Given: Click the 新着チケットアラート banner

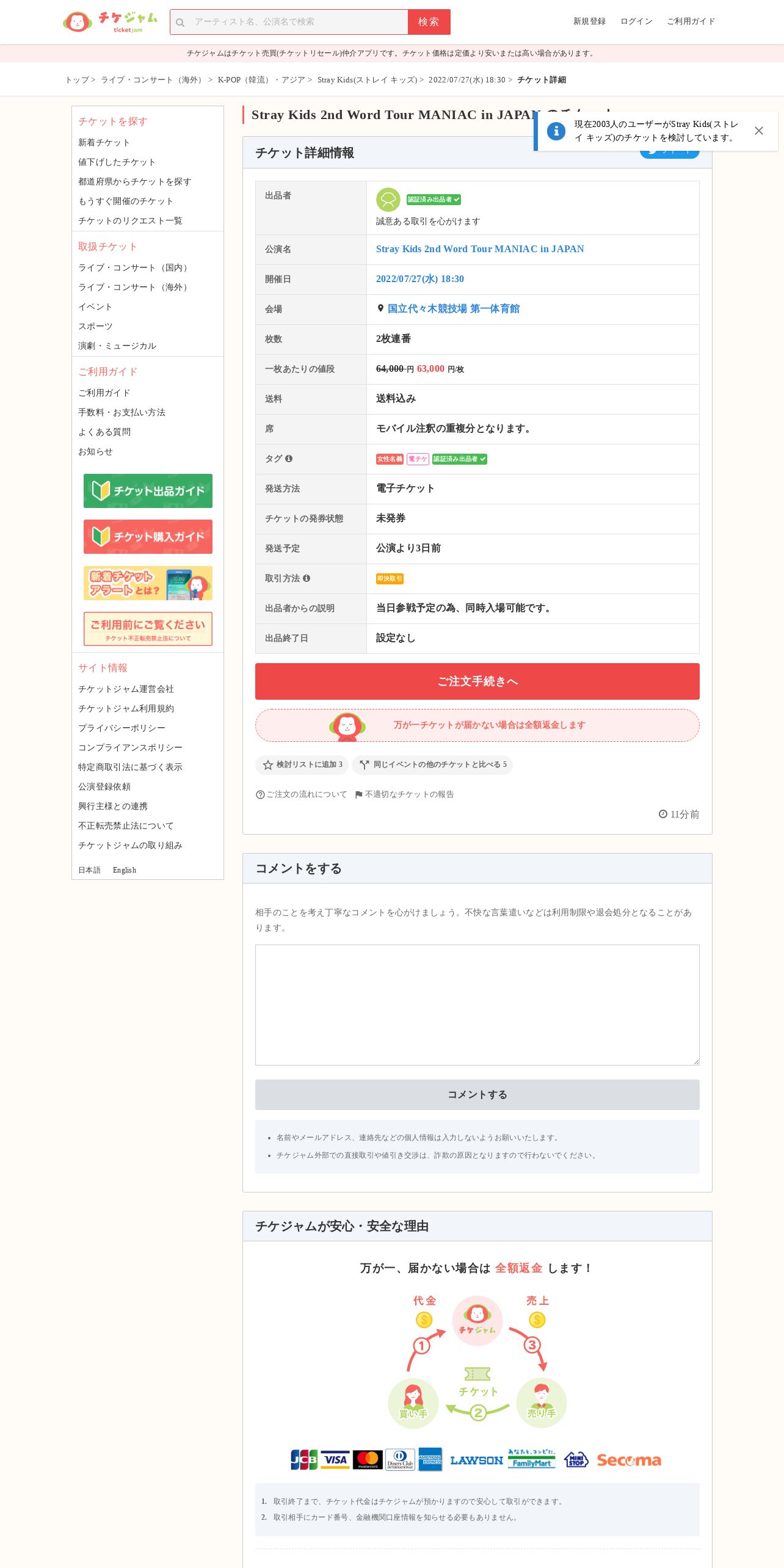Looking at the screenshot, I should [x=148, y=583].
